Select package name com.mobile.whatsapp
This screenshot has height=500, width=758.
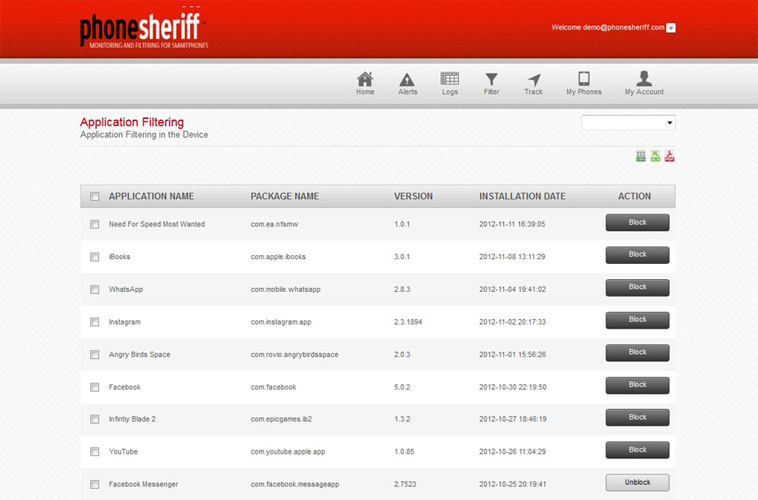click(285, 289)
